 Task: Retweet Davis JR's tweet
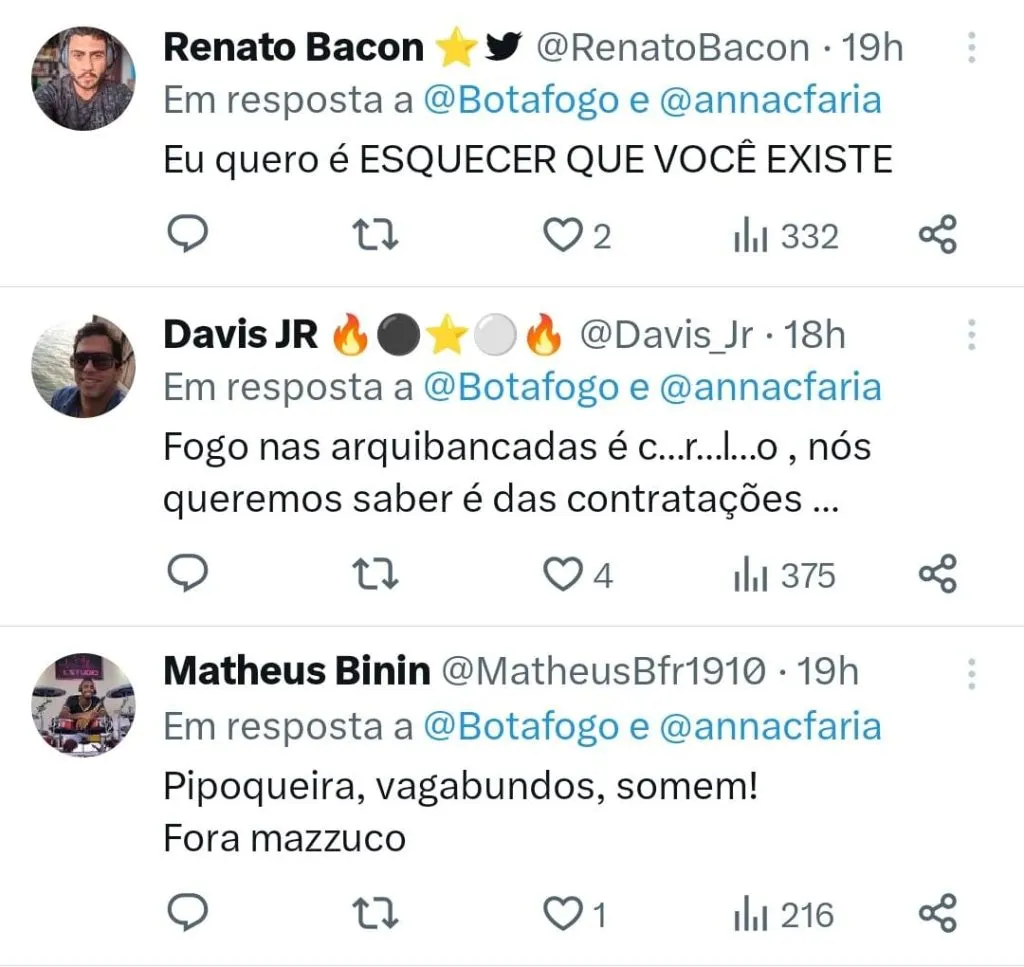pos(378,574)
